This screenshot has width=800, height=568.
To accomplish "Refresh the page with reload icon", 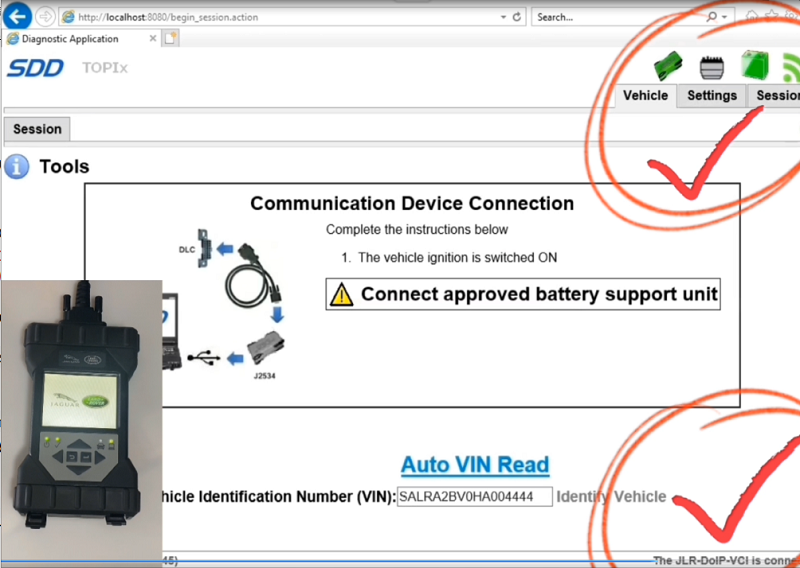I will click(x=517, y=17).
